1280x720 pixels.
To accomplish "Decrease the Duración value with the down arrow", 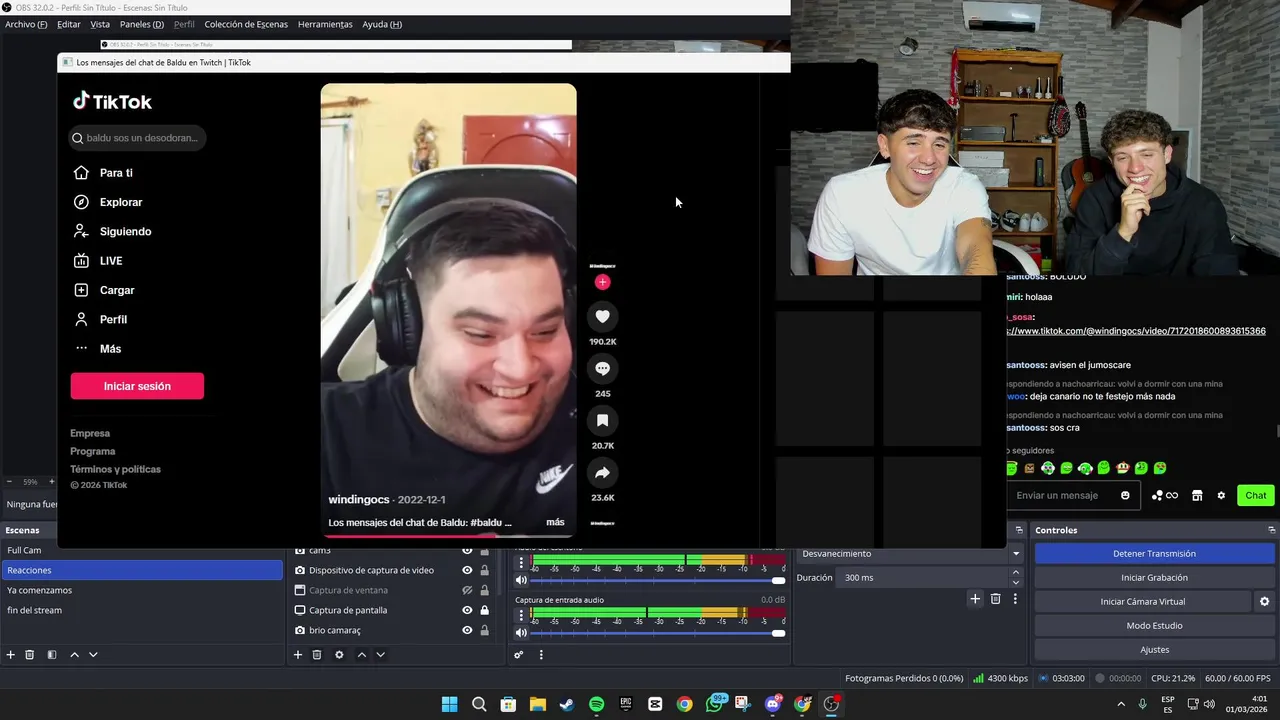I will pos(1016,582).
